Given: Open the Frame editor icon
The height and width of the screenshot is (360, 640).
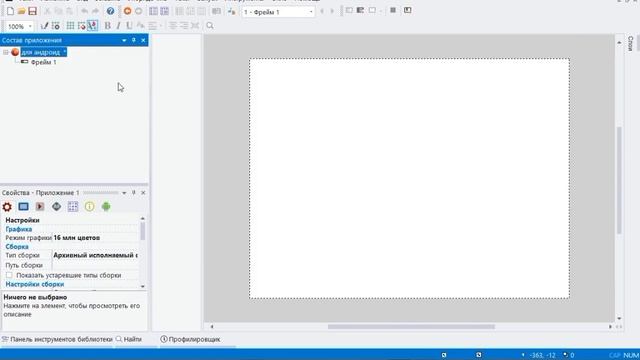Looking at the screenshot, I should pyautogui.click(x=164, y=11).
